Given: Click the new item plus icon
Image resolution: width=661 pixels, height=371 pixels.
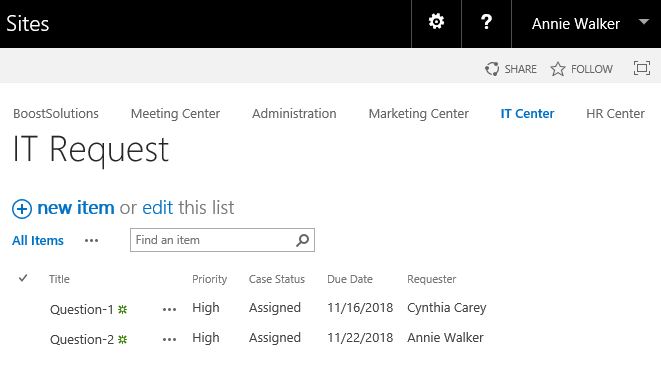Looking at the screenshot, I should point(22,209).
